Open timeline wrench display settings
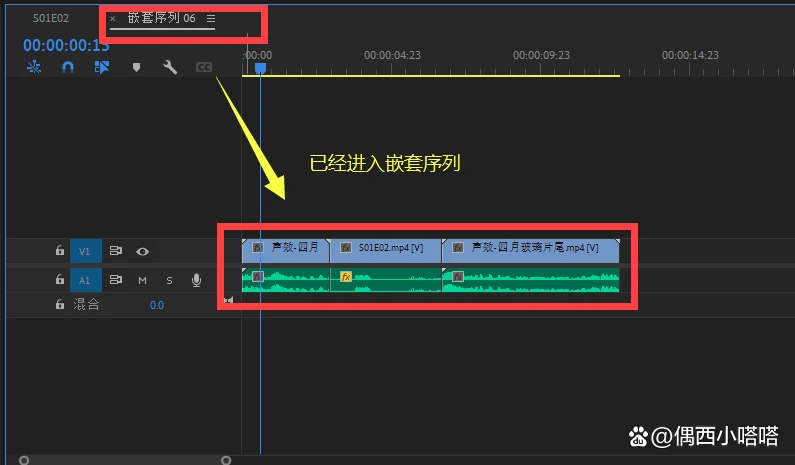 170,67
